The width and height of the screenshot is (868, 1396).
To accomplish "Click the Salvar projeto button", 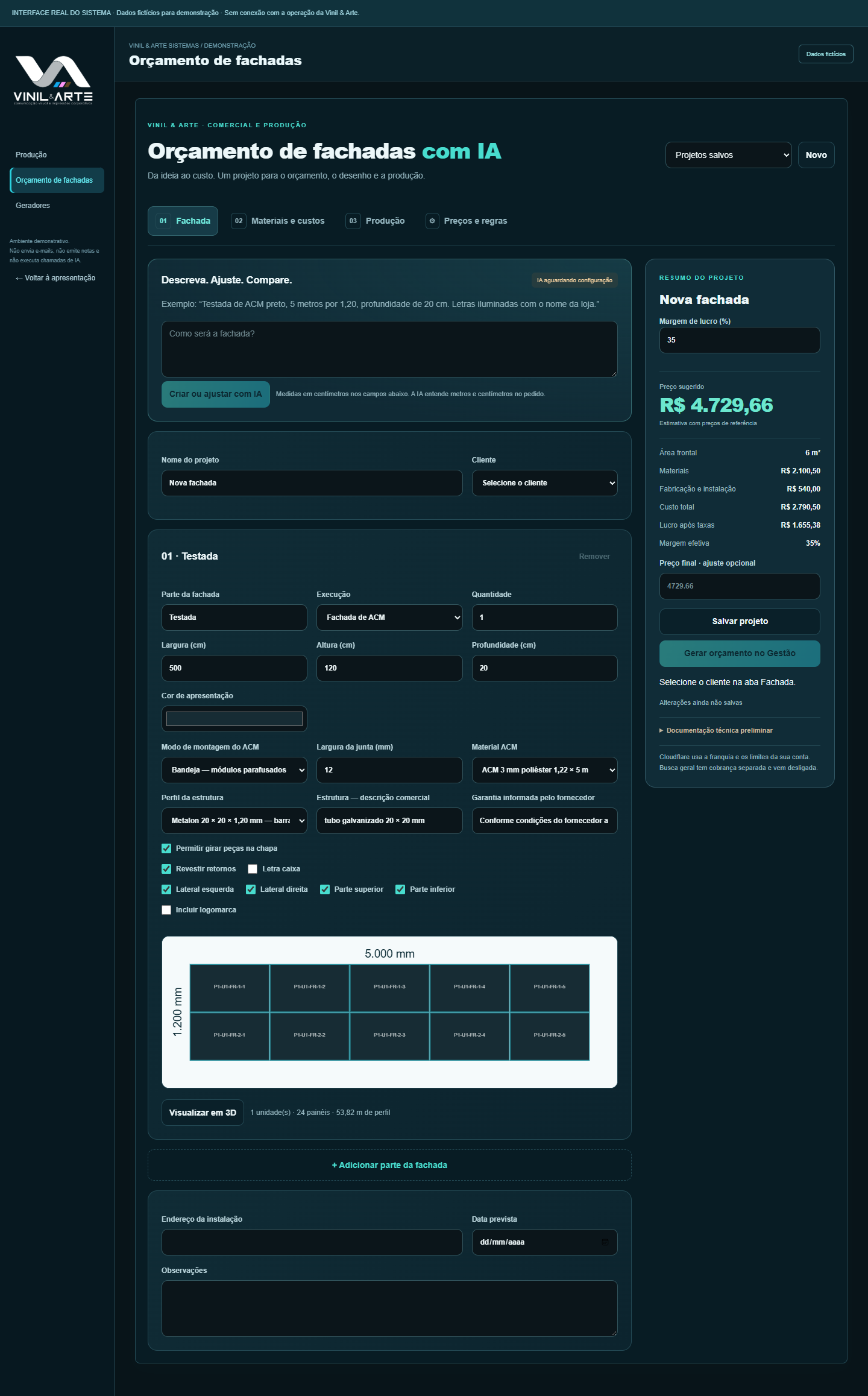I will pyautogui.click(x=740, y=621).
